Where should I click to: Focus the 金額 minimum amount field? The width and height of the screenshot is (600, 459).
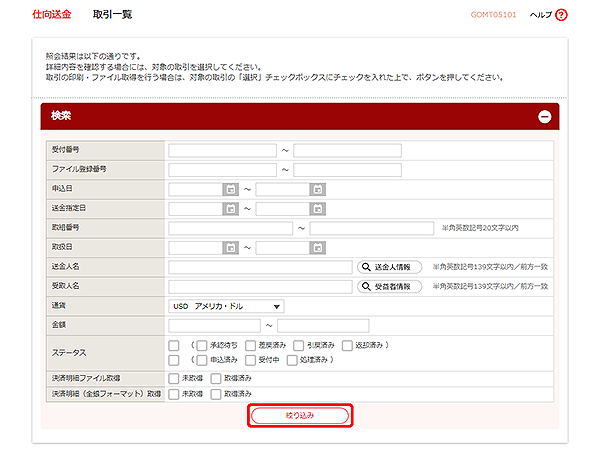(214, 326)
